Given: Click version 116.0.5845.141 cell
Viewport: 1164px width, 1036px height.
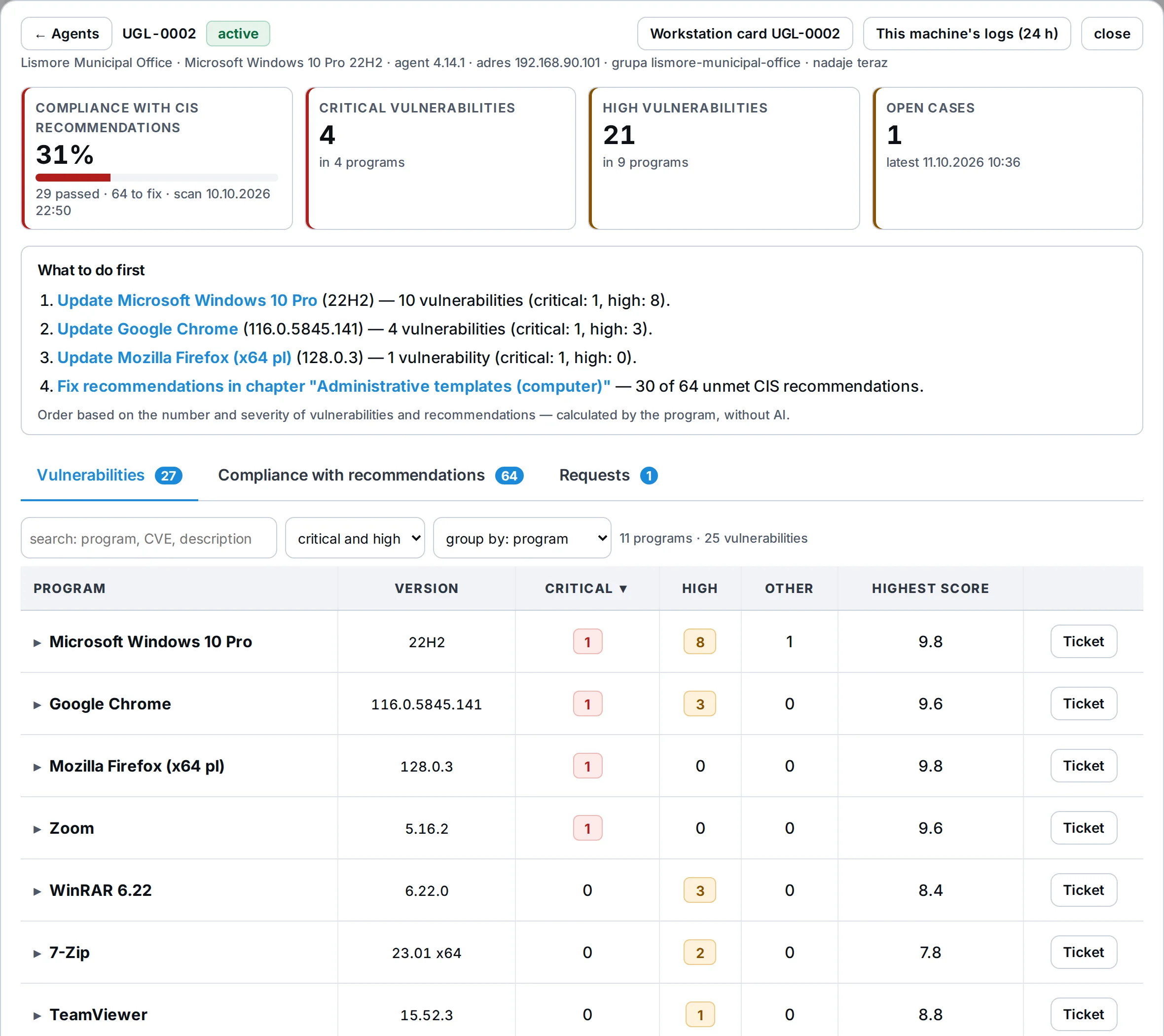Looking at the screenshot, I should 427,704.
